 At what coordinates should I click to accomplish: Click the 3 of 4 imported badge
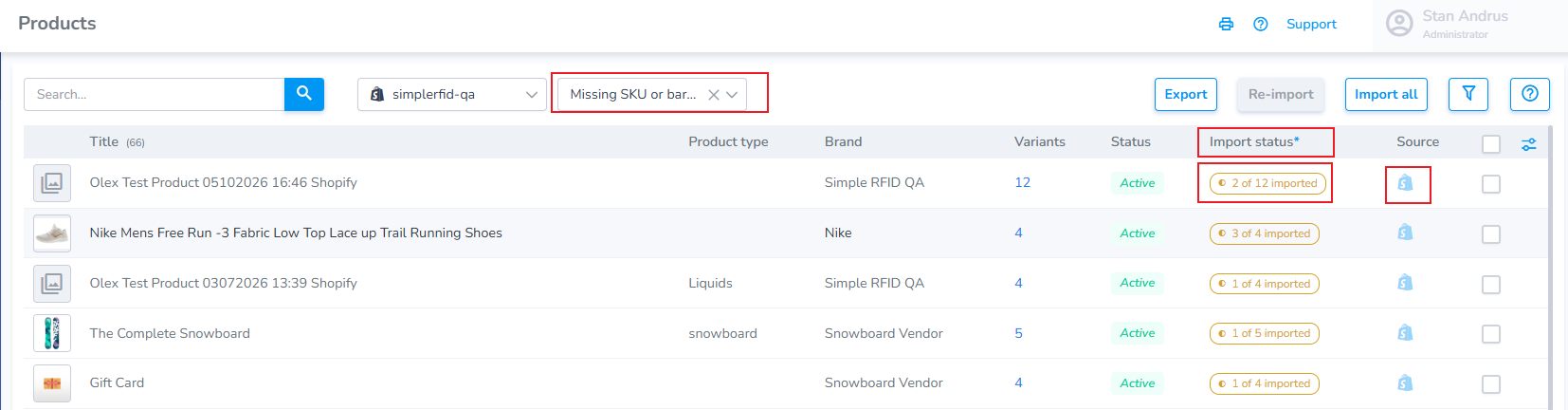pos(1264,233)
